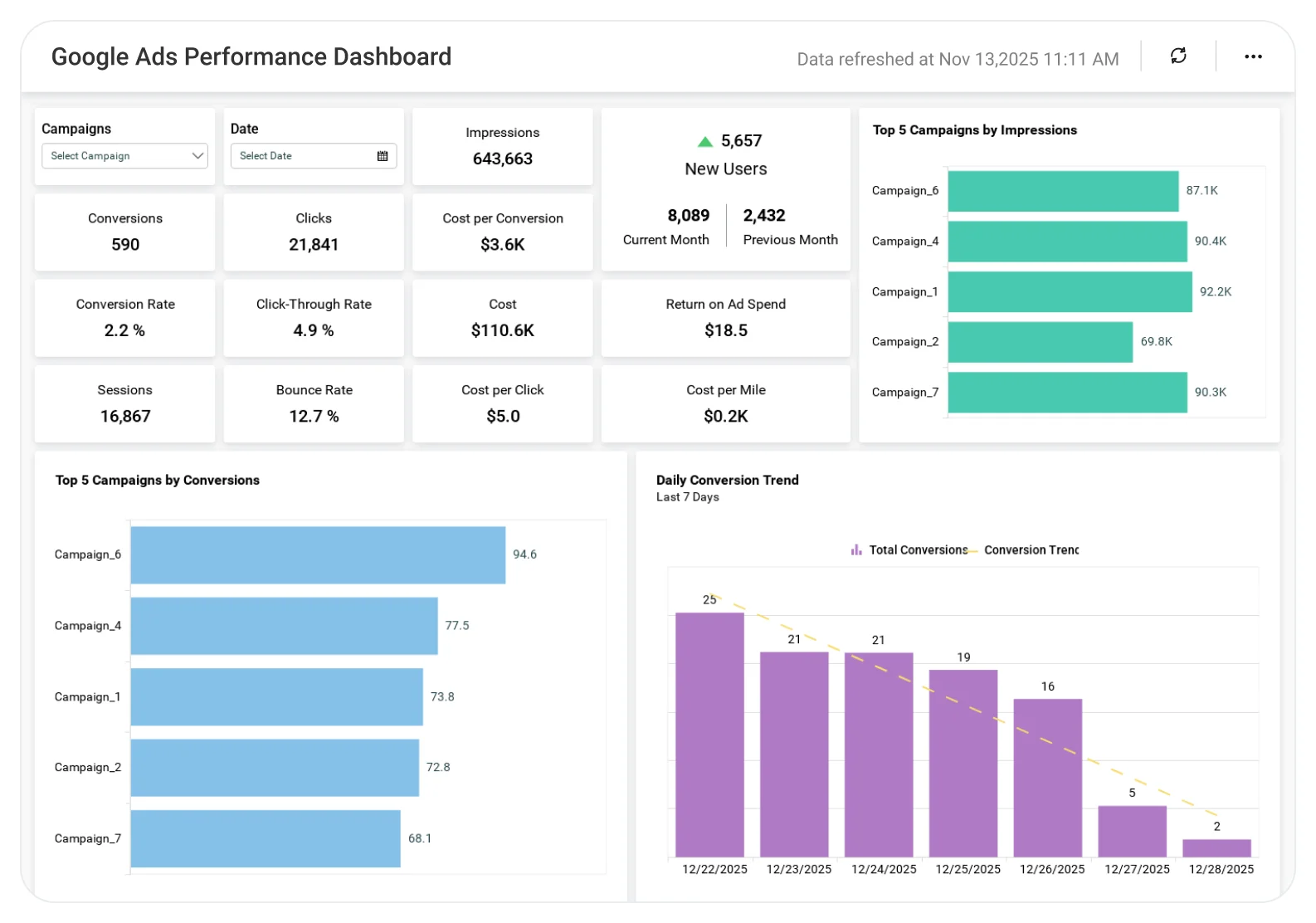Image resolution: width=1316 pixels, height=923 pixels.
Task: Click the Cost $110.6K card
Action: pos(503,318)
